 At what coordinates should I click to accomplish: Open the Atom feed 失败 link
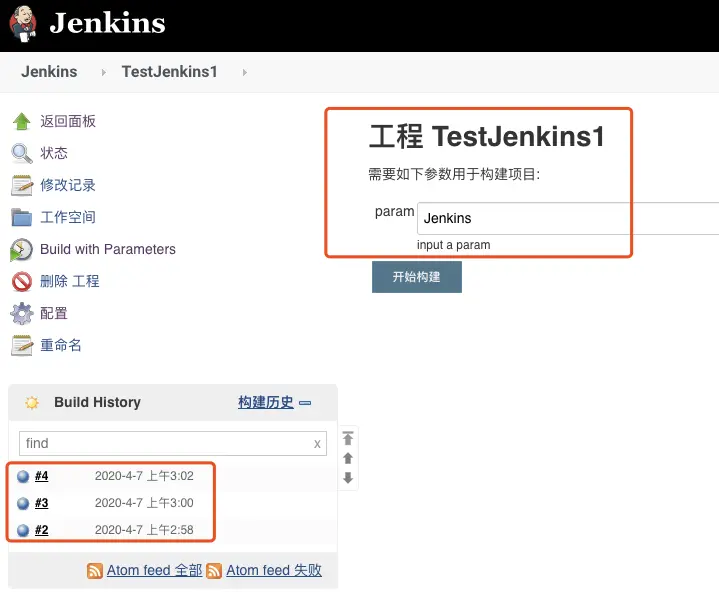click(x=274, y=570)
